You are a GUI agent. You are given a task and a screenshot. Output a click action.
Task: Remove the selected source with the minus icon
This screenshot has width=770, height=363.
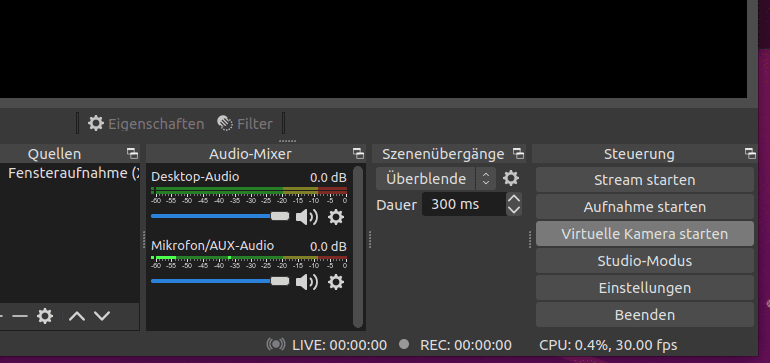click(x=20, y=316)
